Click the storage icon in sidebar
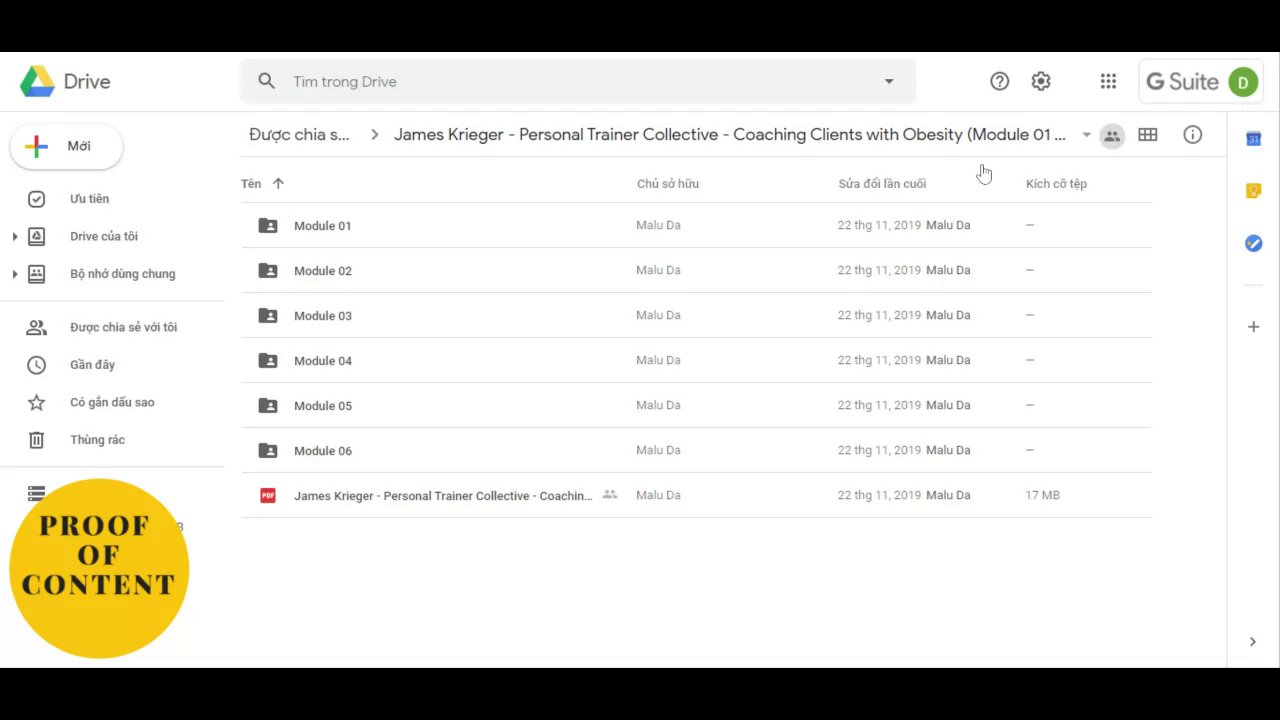1280x720 pixels. 36,492
